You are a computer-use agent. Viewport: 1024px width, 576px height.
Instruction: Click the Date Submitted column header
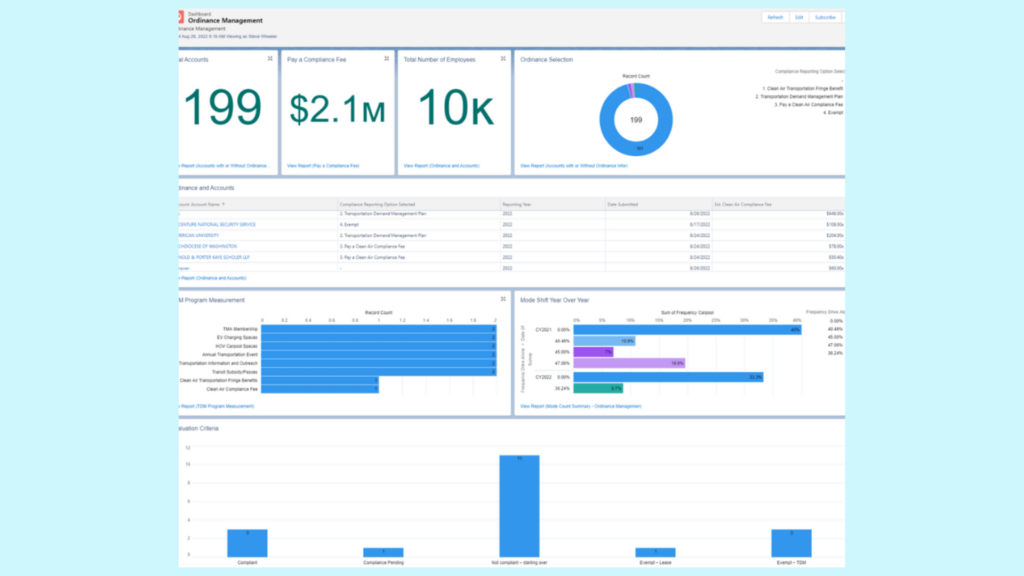coord(625,204)
